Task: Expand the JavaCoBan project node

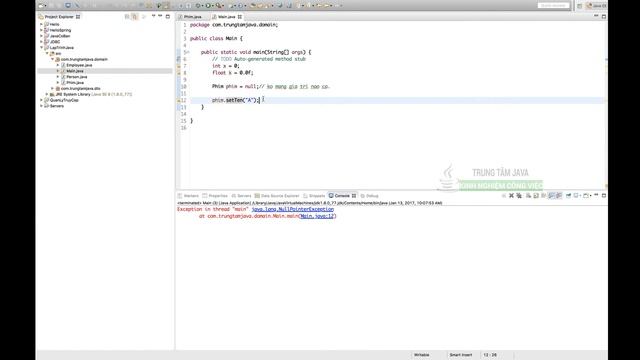Action: point(41,36)
